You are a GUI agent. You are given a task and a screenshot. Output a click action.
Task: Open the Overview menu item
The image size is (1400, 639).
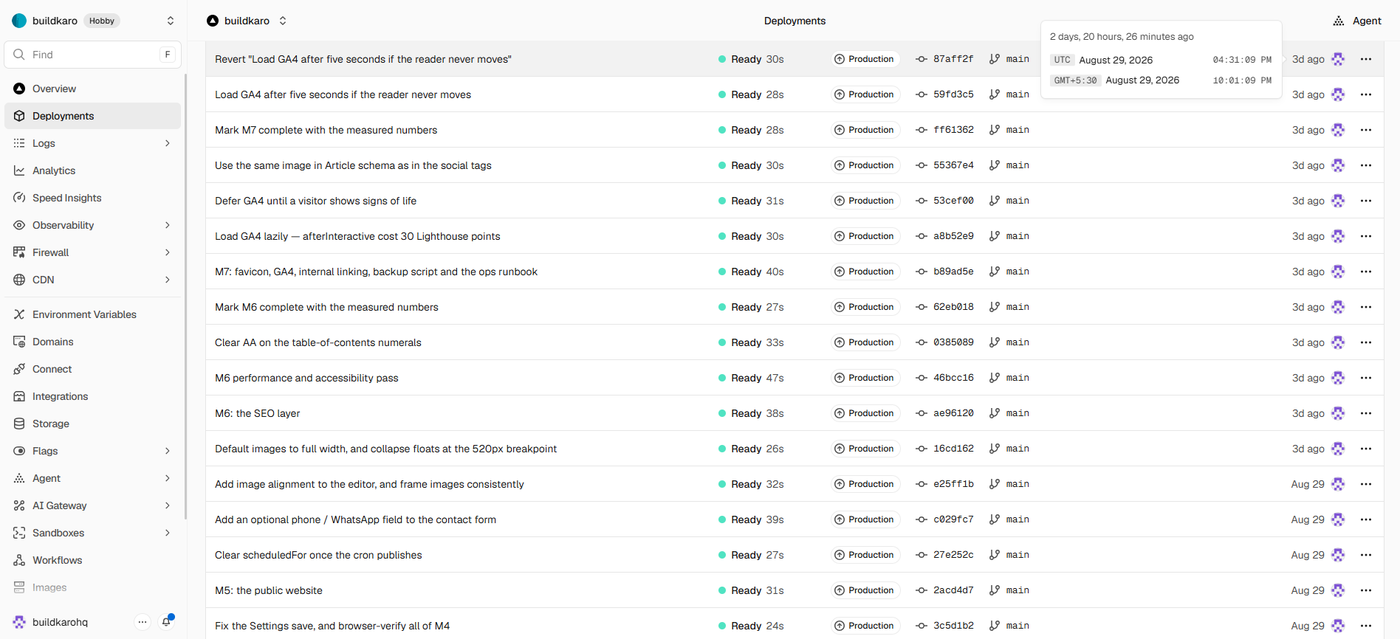click(x=93, y=89)
